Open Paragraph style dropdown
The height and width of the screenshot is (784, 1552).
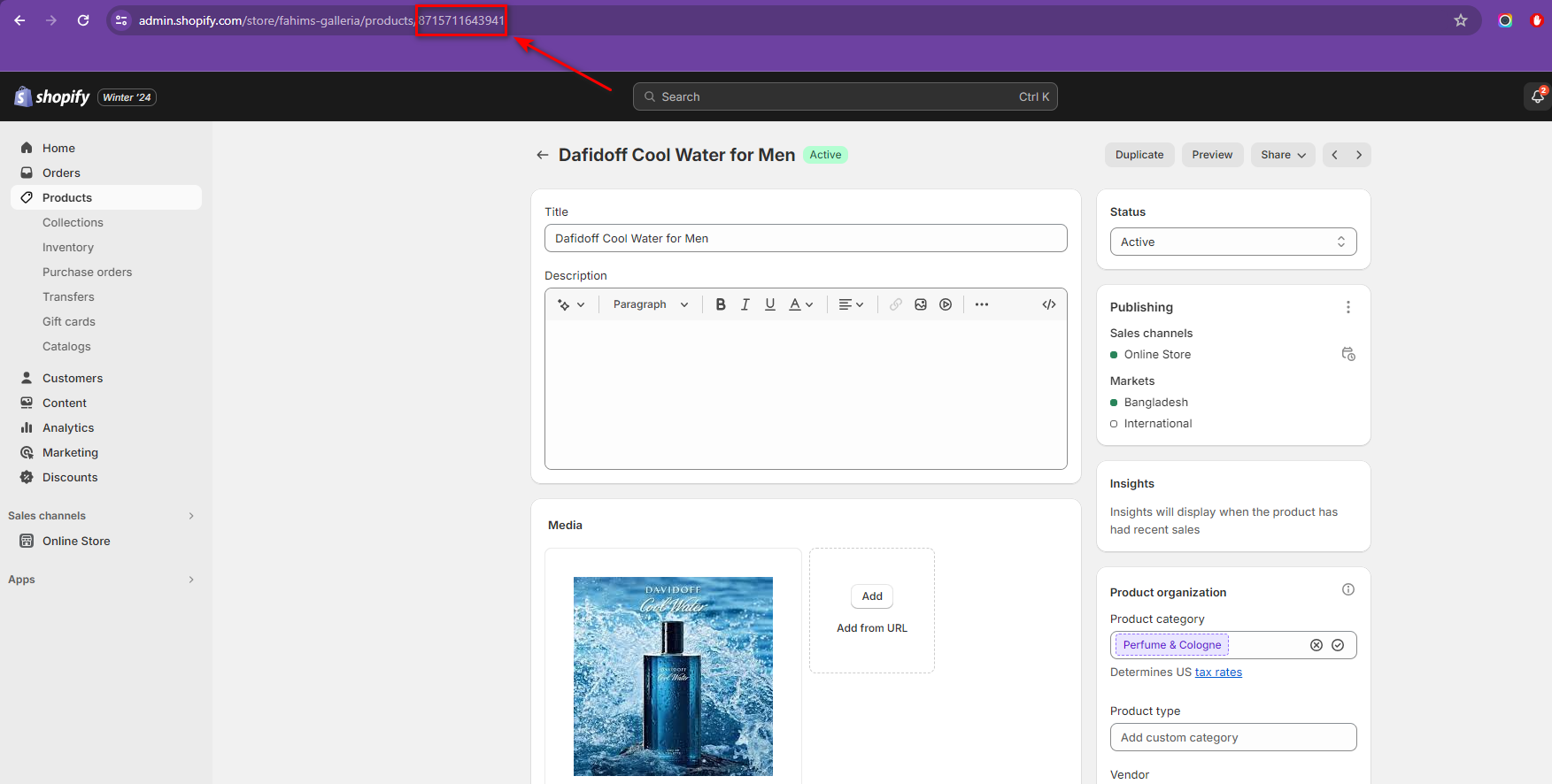(651, 304)
